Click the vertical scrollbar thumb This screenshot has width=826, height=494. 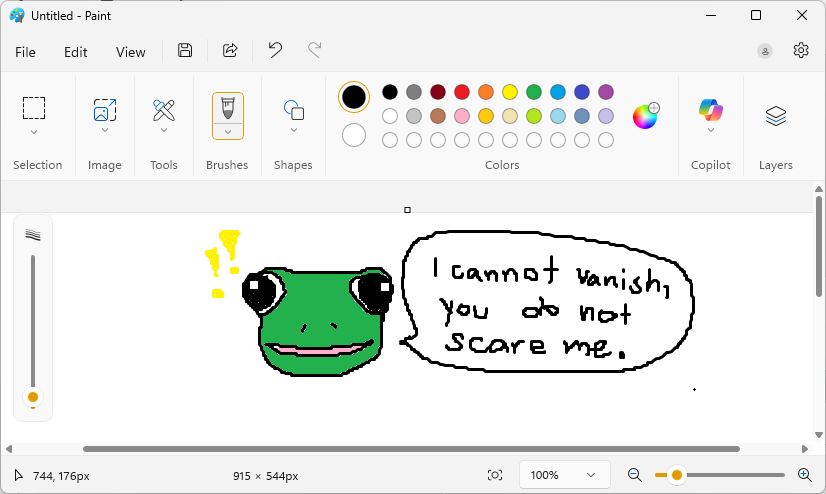tap(819, 246)
